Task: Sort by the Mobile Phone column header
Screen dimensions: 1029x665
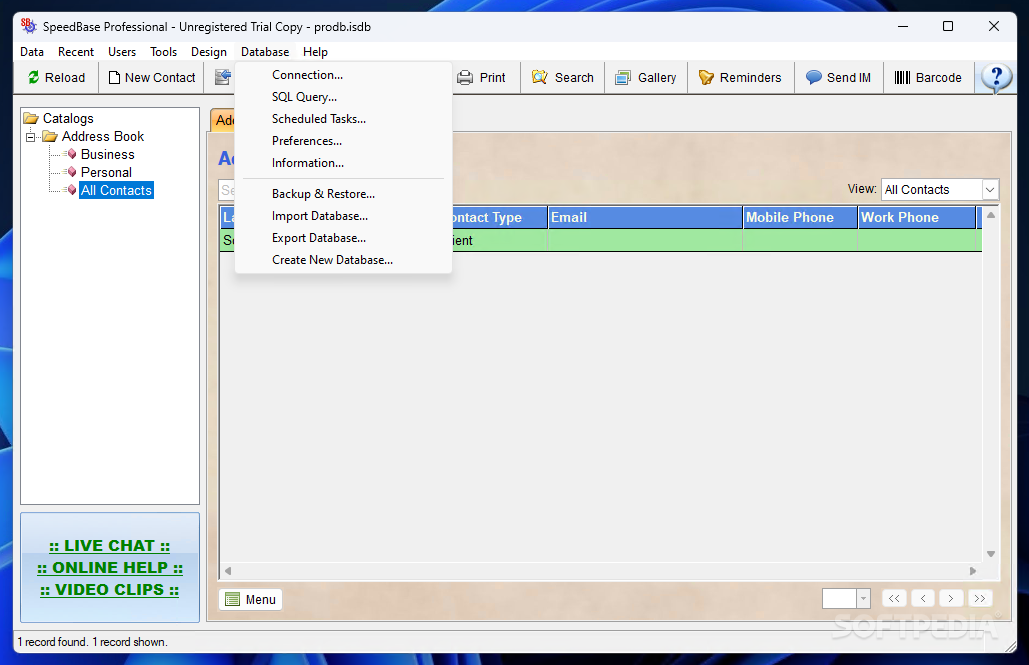Action: [800, 217]
